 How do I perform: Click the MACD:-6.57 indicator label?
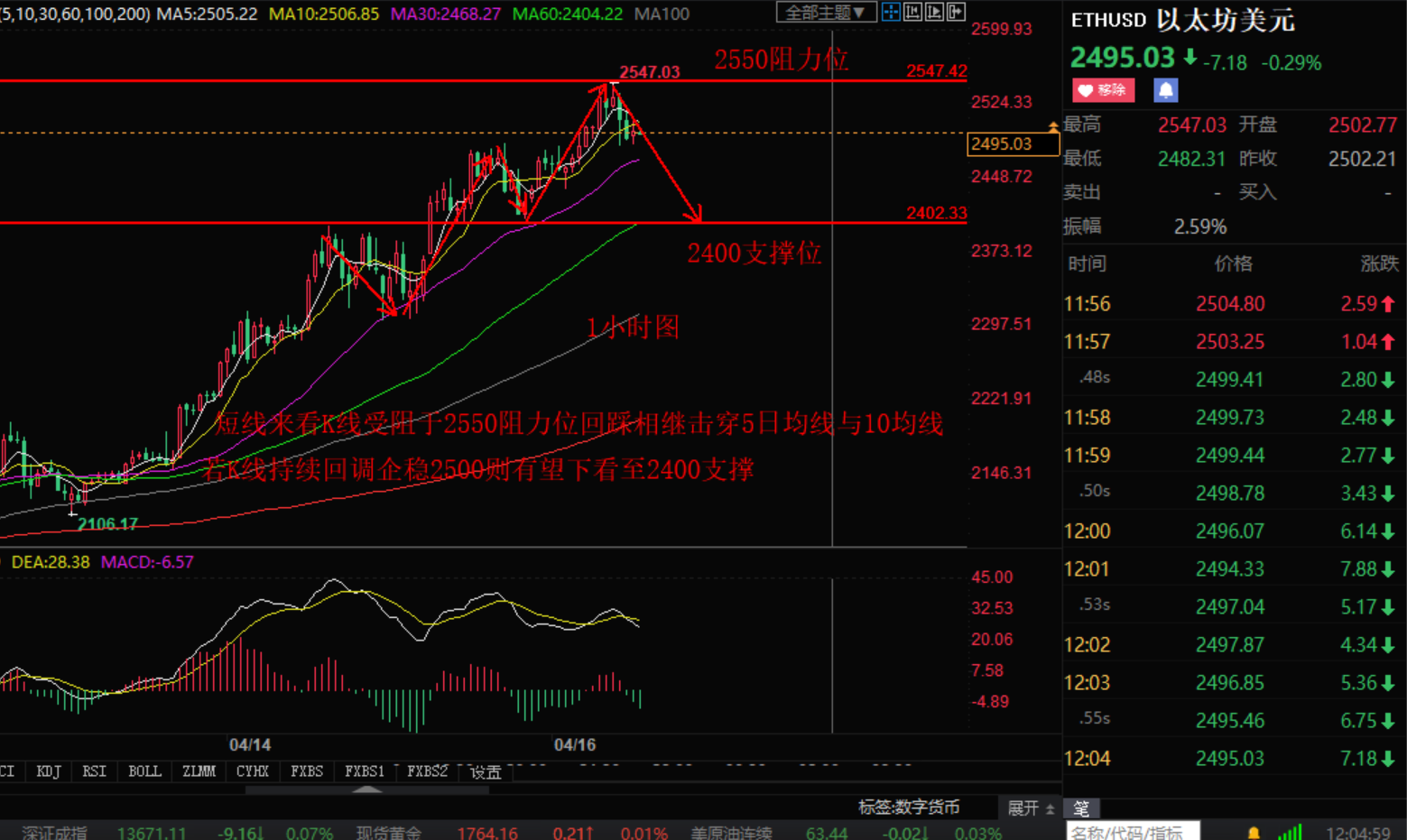147,562
